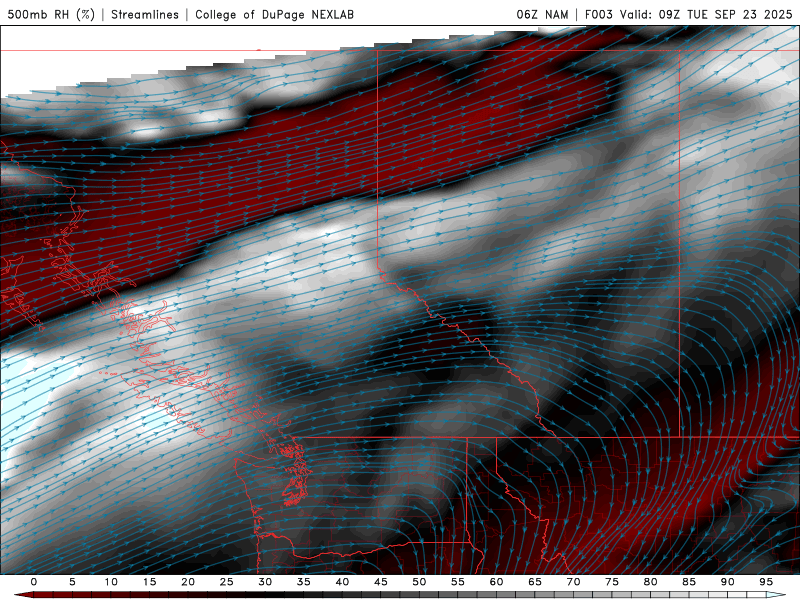The image size is (800, 600).
Task: Click the '95' value on the color scale
Action: pos(765,582)
